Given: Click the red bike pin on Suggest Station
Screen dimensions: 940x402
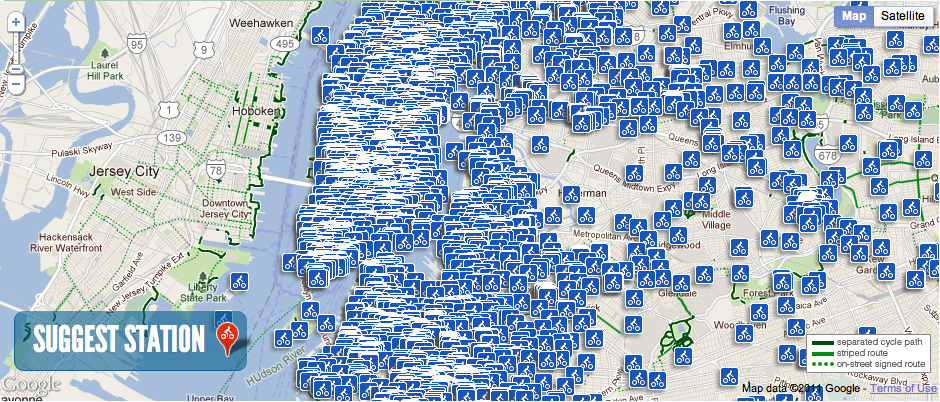Looking at the screenshot, I should coord(227,340).
